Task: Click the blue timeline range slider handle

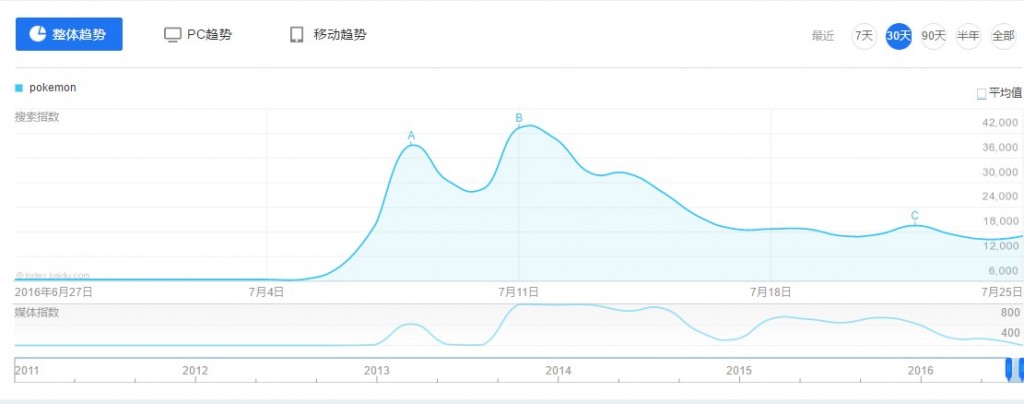Action: pos(1009,369)
